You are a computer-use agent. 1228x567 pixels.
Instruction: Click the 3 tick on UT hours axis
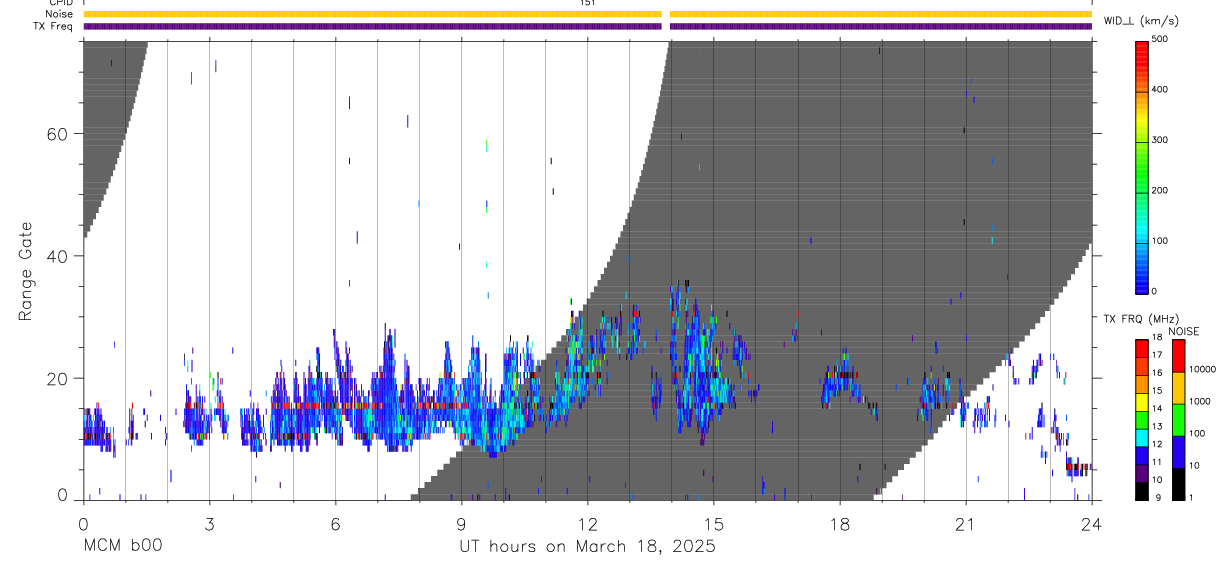[x=209, y=523]
